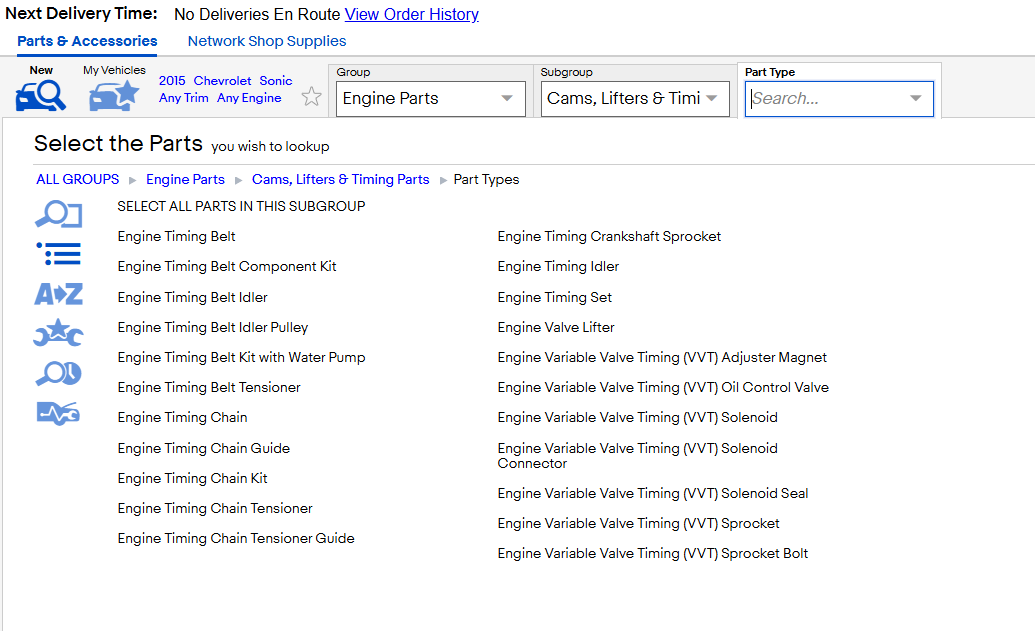Go to Cams, Lifters & Timing Parts breadcrumb
This screenshot has height=631, width=1035.
coord(341,180)
